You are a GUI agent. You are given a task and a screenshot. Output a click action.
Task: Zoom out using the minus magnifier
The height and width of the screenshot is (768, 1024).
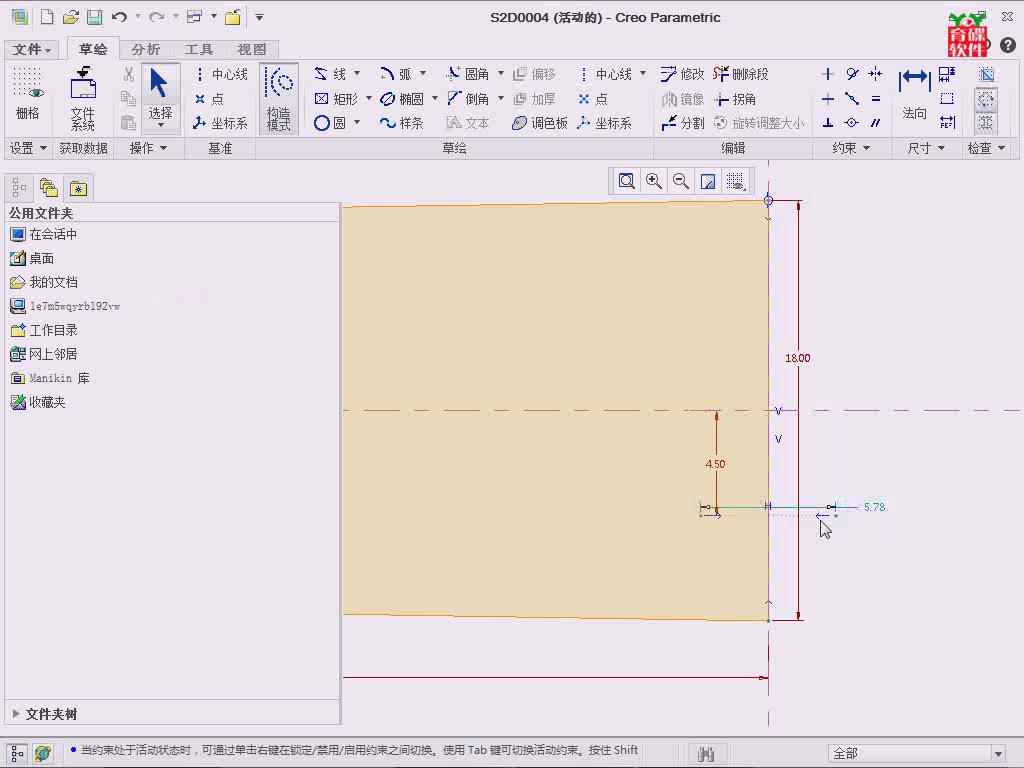click(680, 181)
